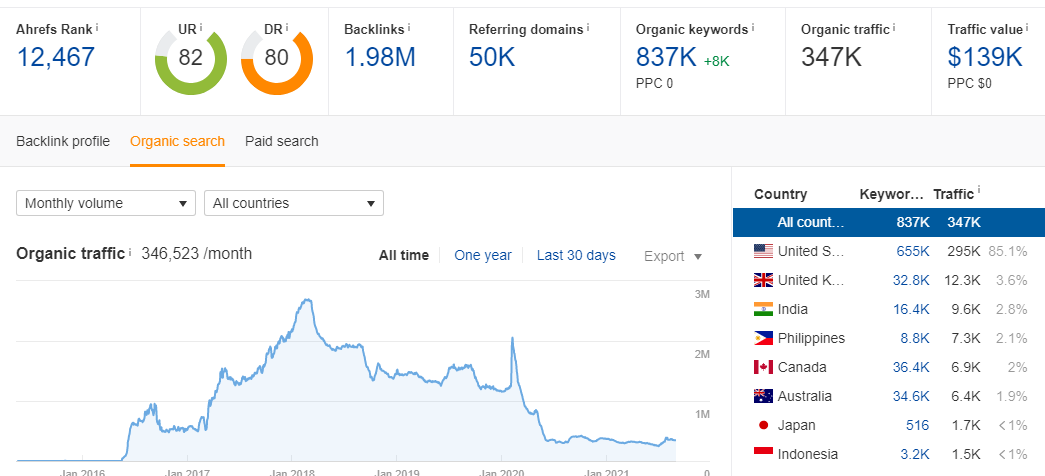Viewport: 1045px width, 476px height.
Task: Click the info icon beside Ahrefs Rank
Action: [97, 27]
